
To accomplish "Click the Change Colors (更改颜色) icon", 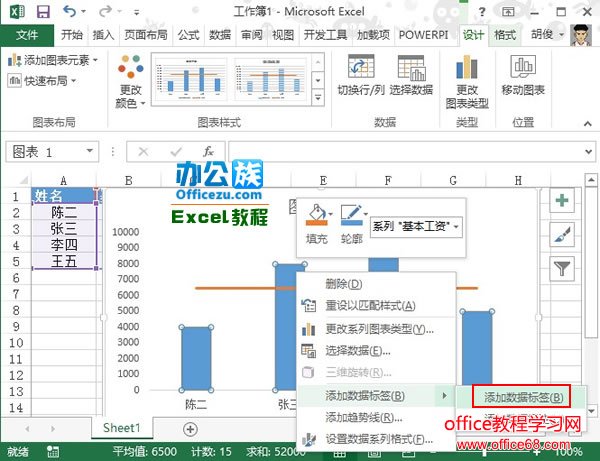I will [x=130, y=66].
